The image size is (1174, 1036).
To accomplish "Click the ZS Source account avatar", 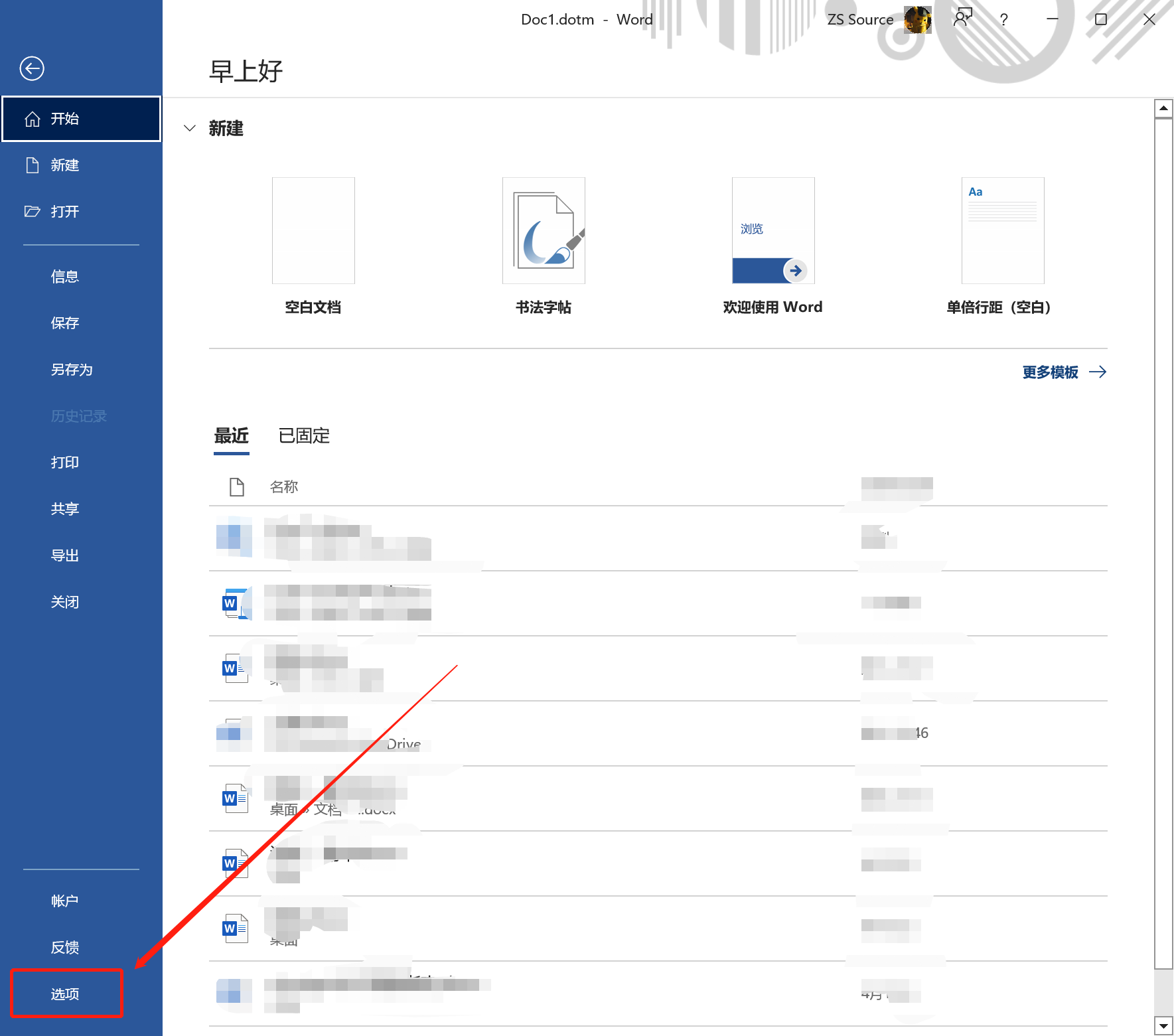I will pyautogui.click(x=917, y=20).
